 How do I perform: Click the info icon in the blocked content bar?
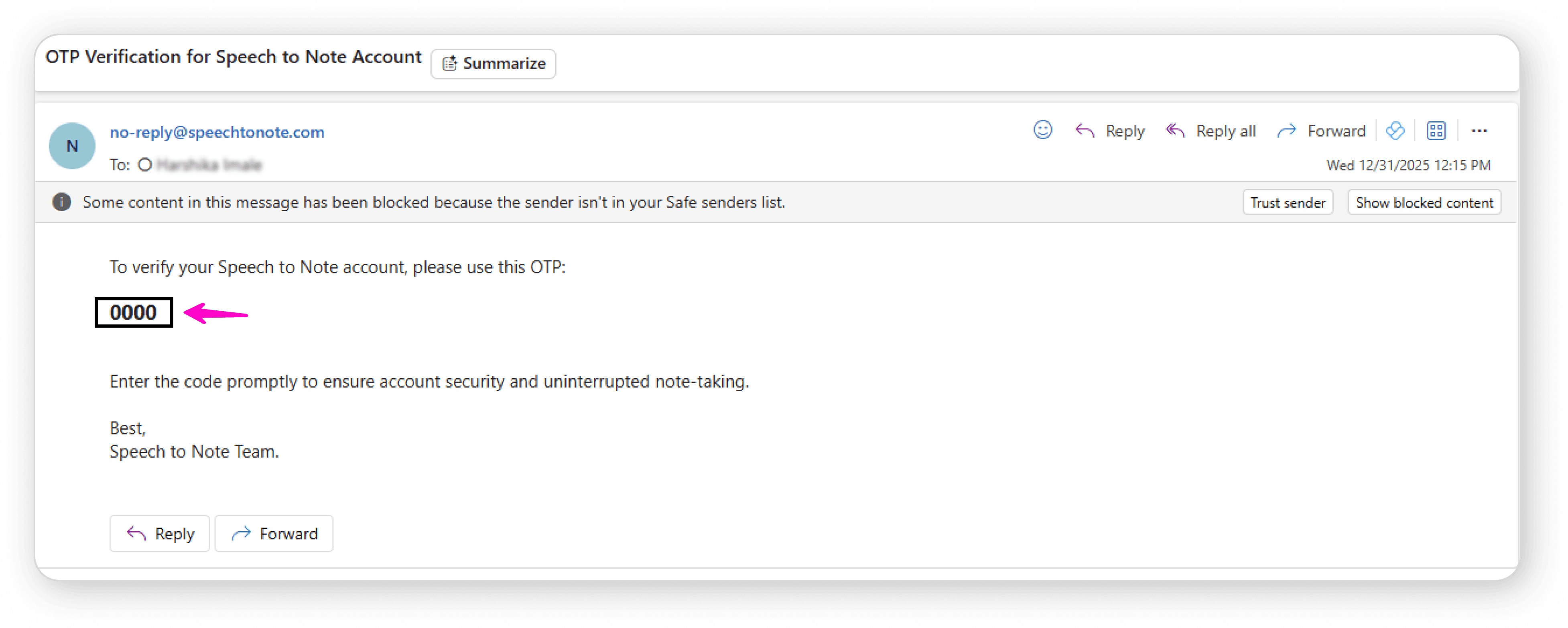[61, 202]
